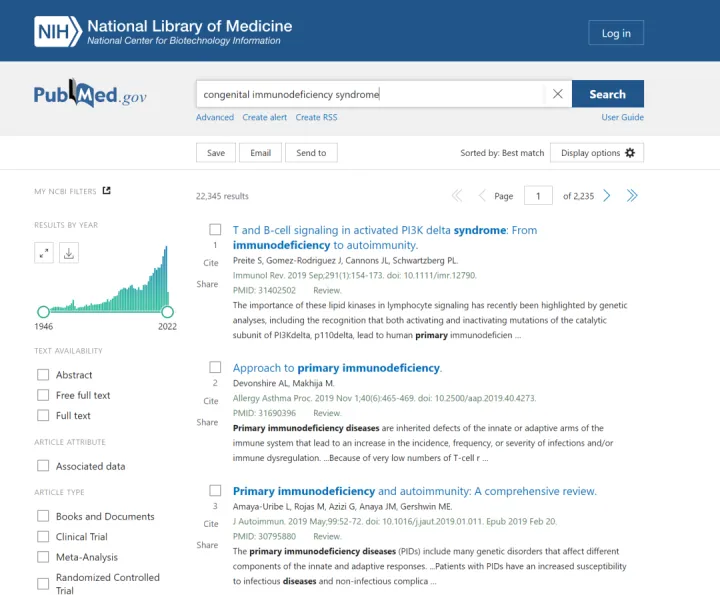The image size is (720, 595).
Task: Open the Advanced search link
Action: click(x=215, y=118)
